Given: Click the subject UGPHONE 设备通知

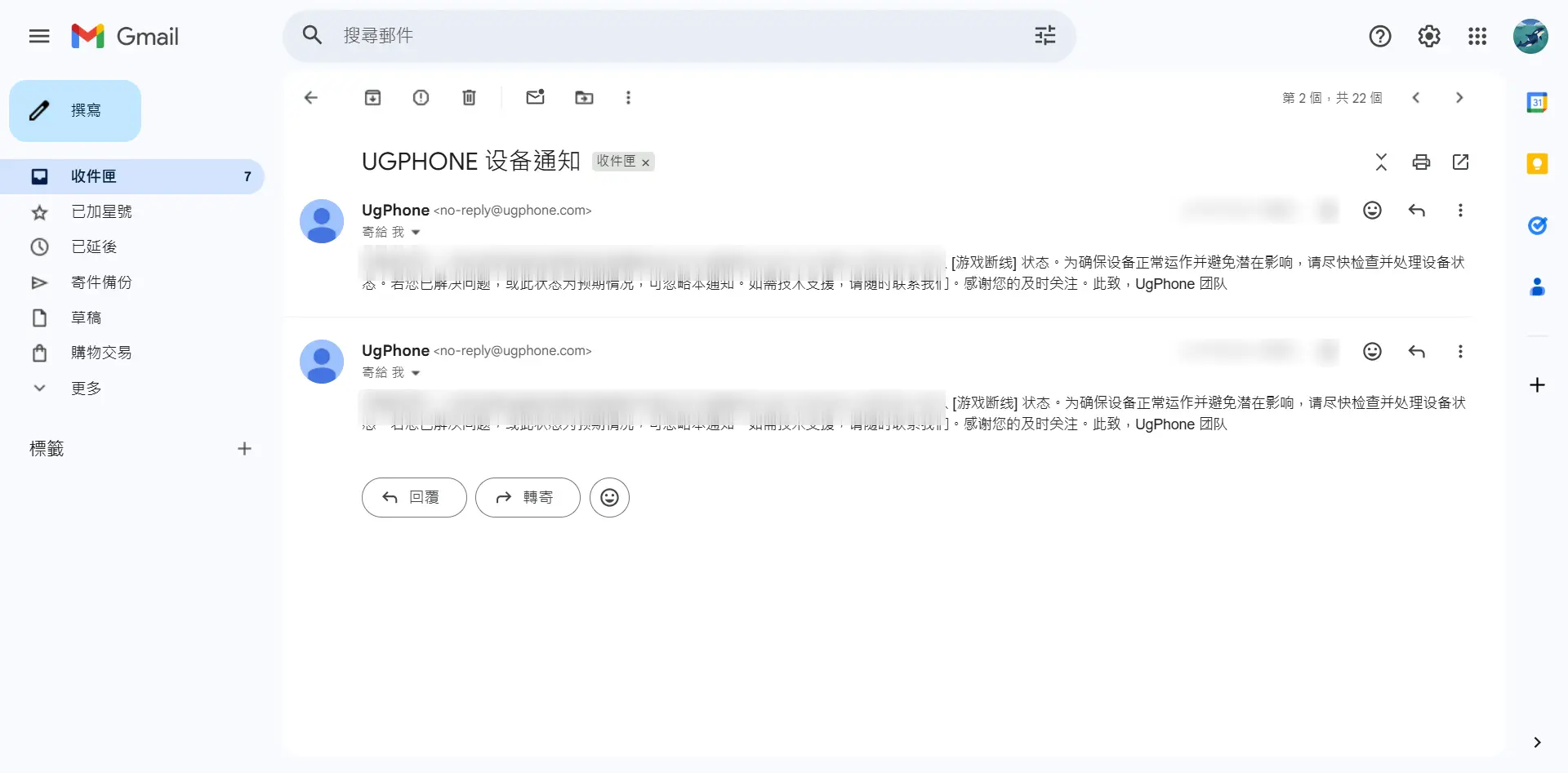Looking at the screenshot, I should pyautogui.click(x=471, y=162).
